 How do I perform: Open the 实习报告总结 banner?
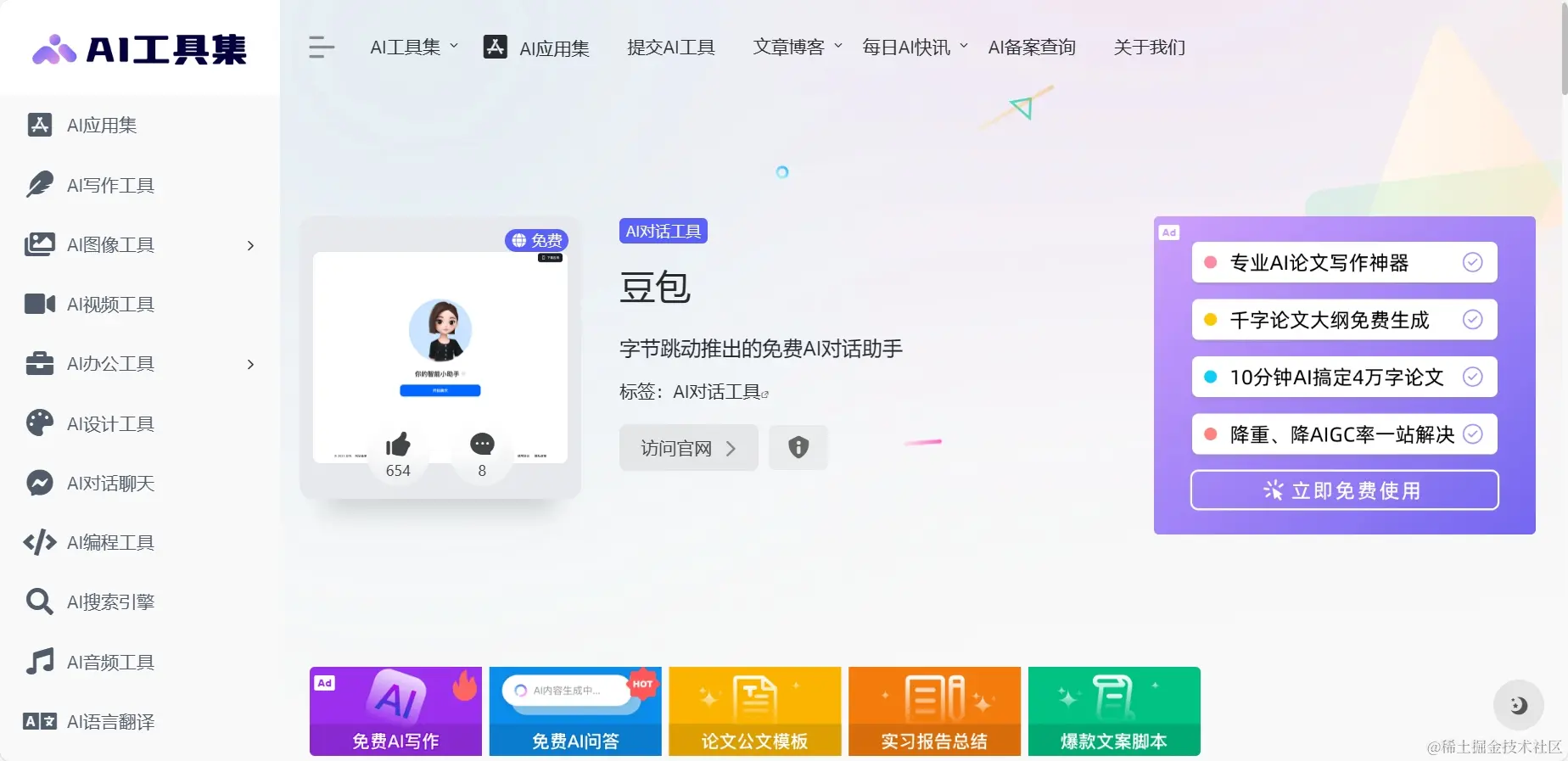tap(934, 711)
